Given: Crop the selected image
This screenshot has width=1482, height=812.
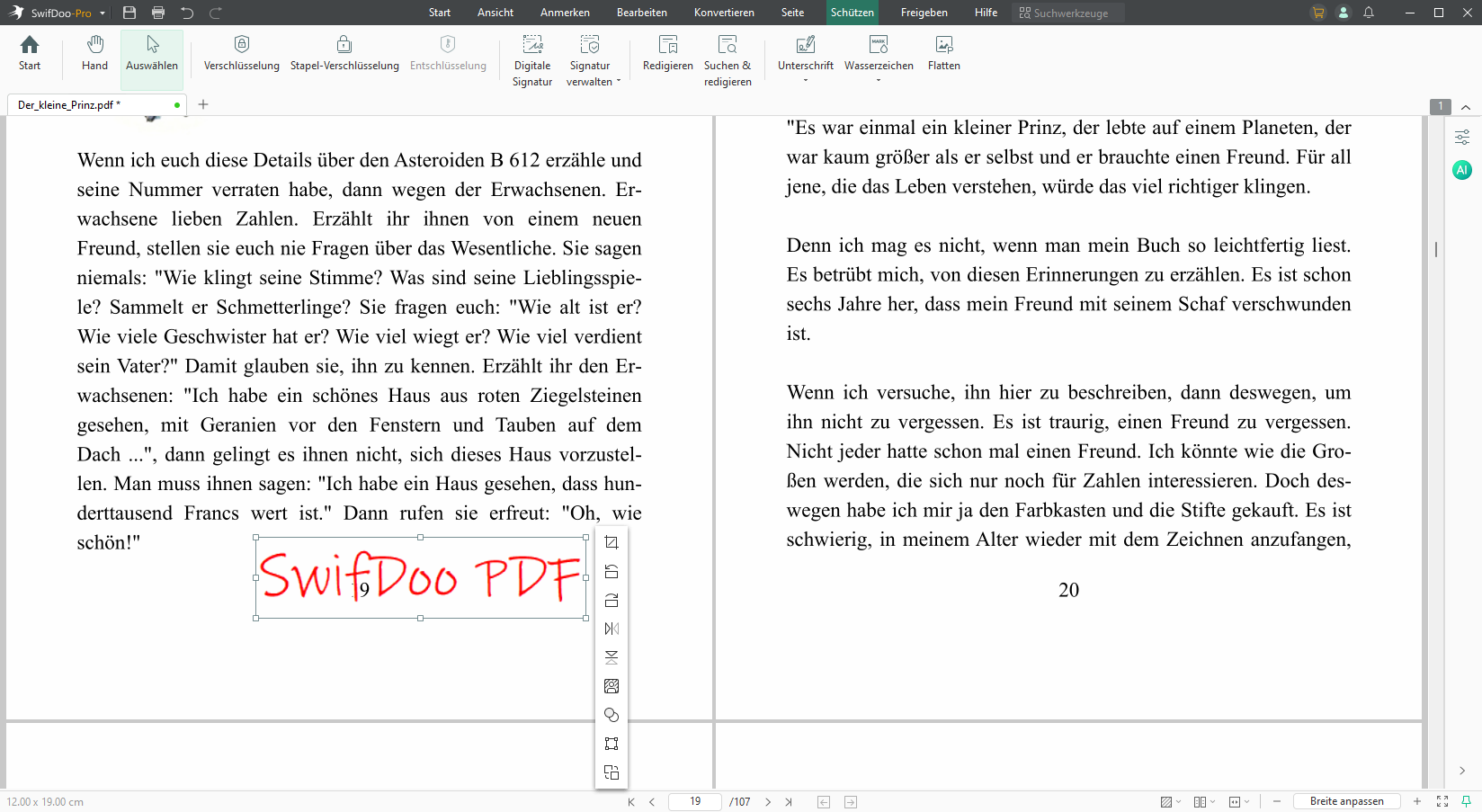Looking at the screenshot, I should [x=612, y=542].
